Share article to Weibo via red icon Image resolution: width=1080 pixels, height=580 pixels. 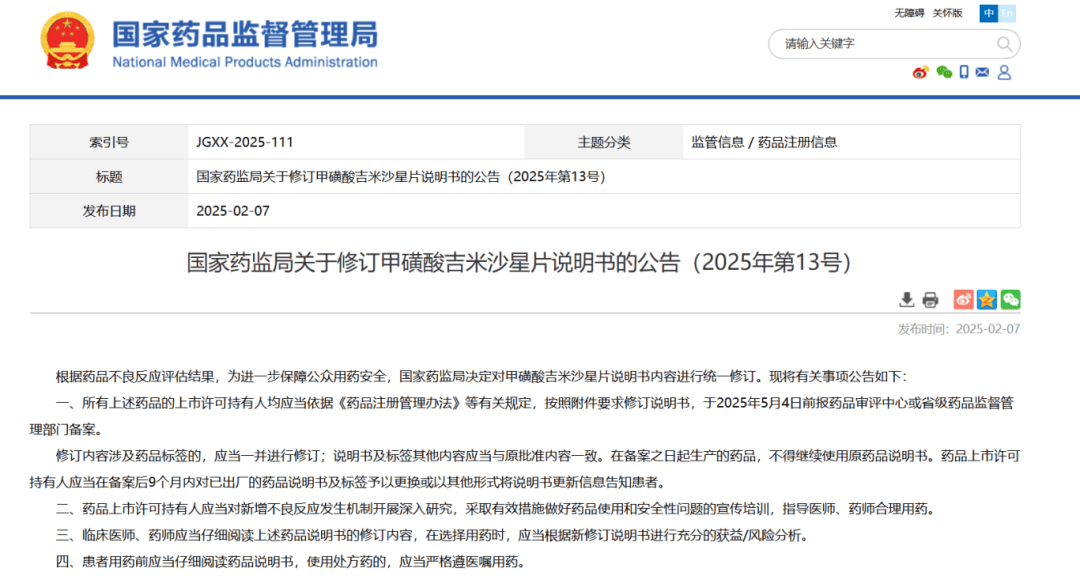coord(963,300)
